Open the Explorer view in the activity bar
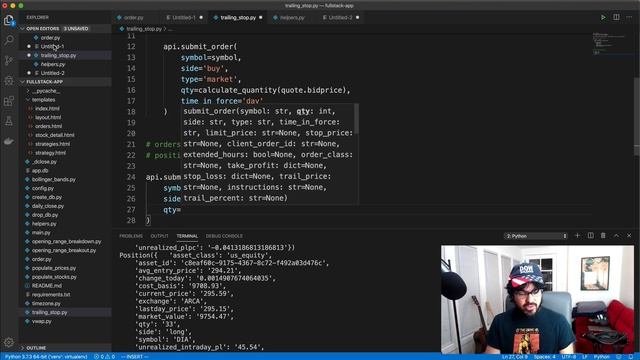The image size is (640, 360). [x=9, y=20]
